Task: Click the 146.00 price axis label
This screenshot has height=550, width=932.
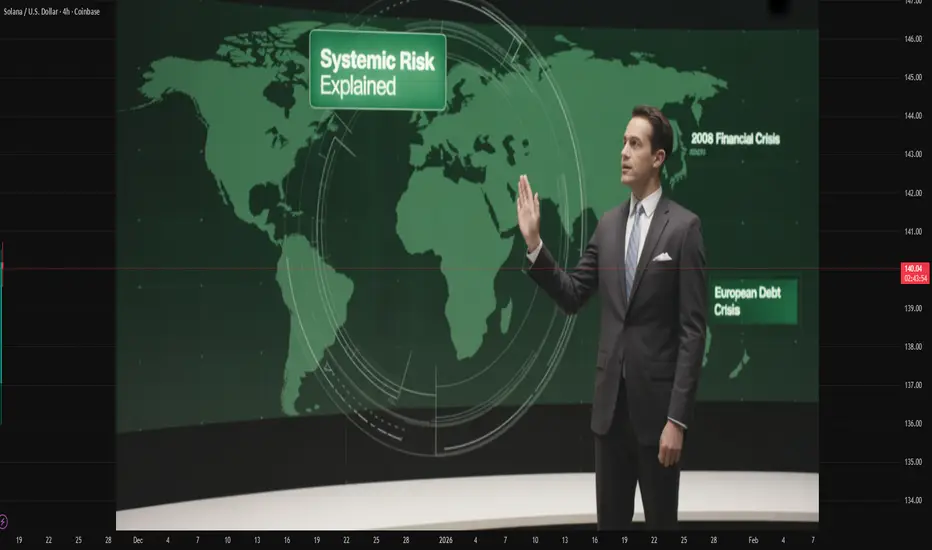Action: [x=913, y=39]
